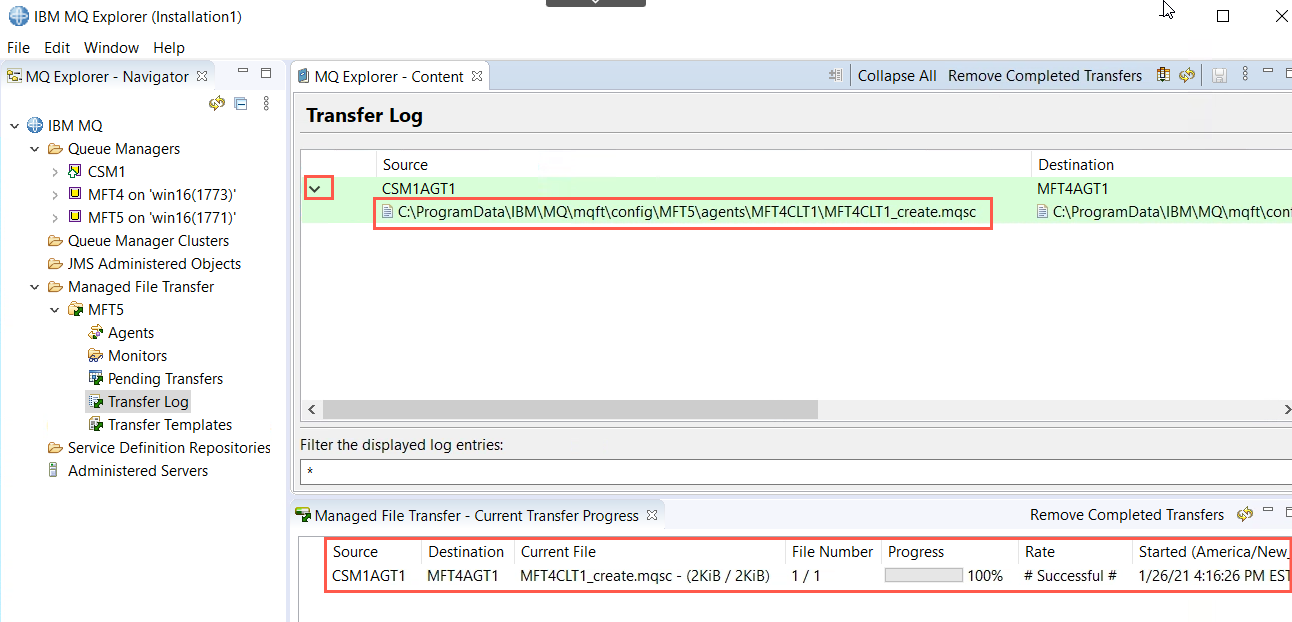Expand the CSM1 queue manager node
1292x622 pixels.
click(x=55, y=172)
